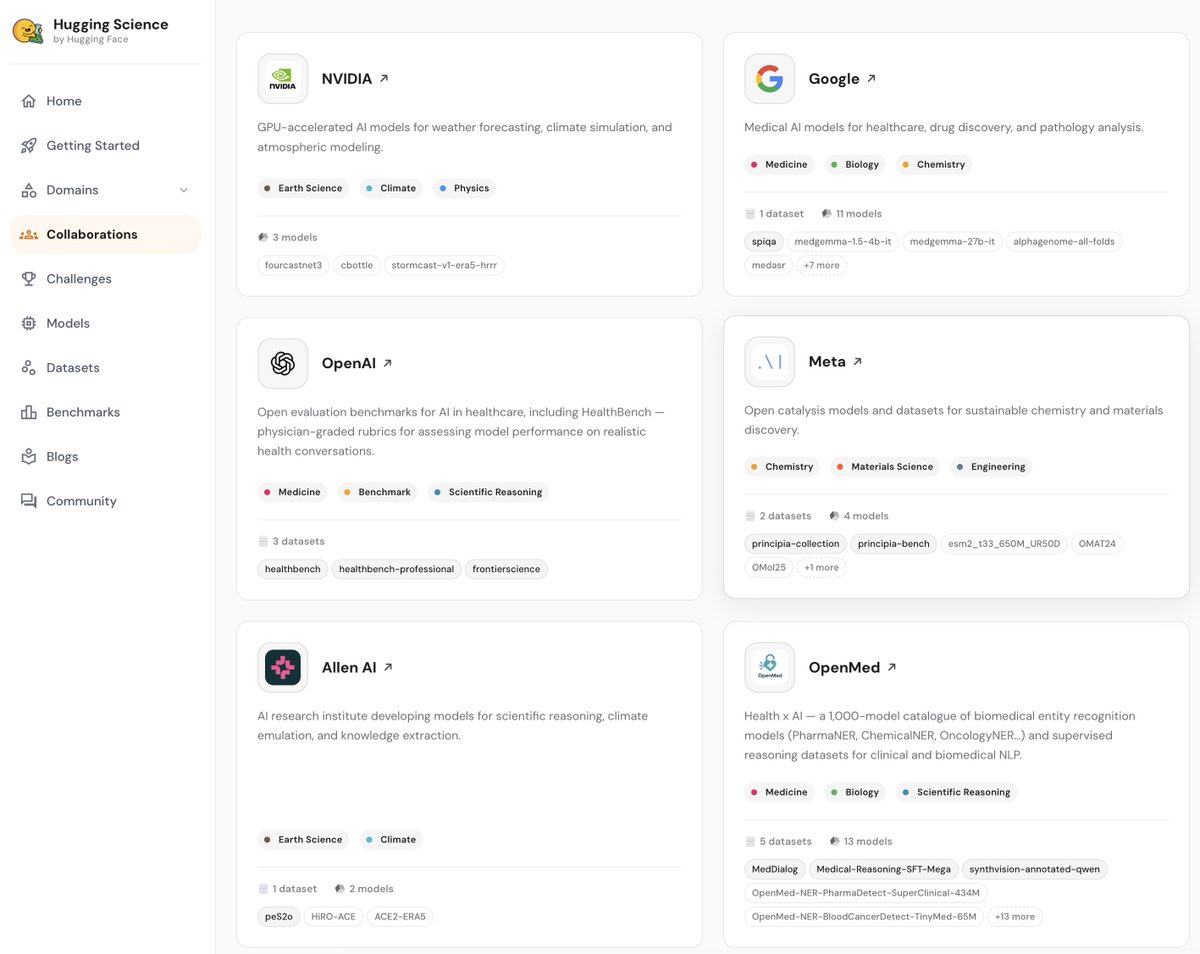Click the Engineering tag on Meta card
Image resolution: width=1200 pixels, height=954 pixels.
[x=989, y=466]
